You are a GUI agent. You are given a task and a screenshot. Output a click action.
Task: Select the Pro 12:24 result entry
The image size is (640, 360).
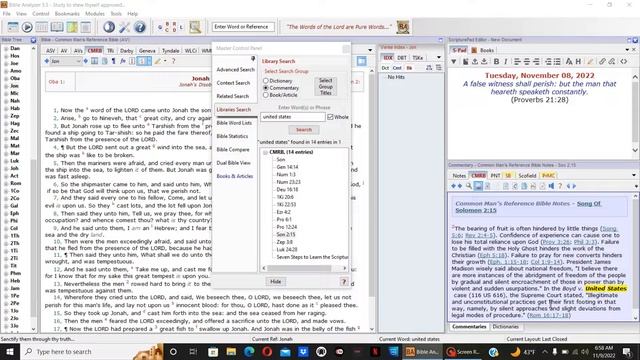(287, 227)
